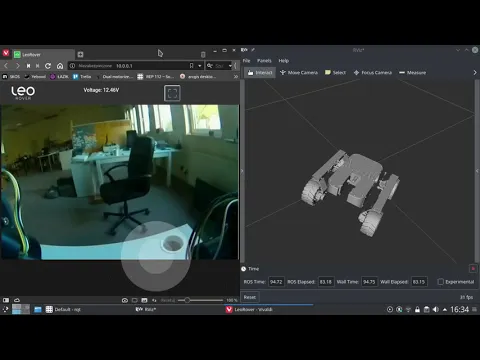The image size is (480, 360).
Task: Expand RViz toolbar overflow arrow
Action: 475,72
